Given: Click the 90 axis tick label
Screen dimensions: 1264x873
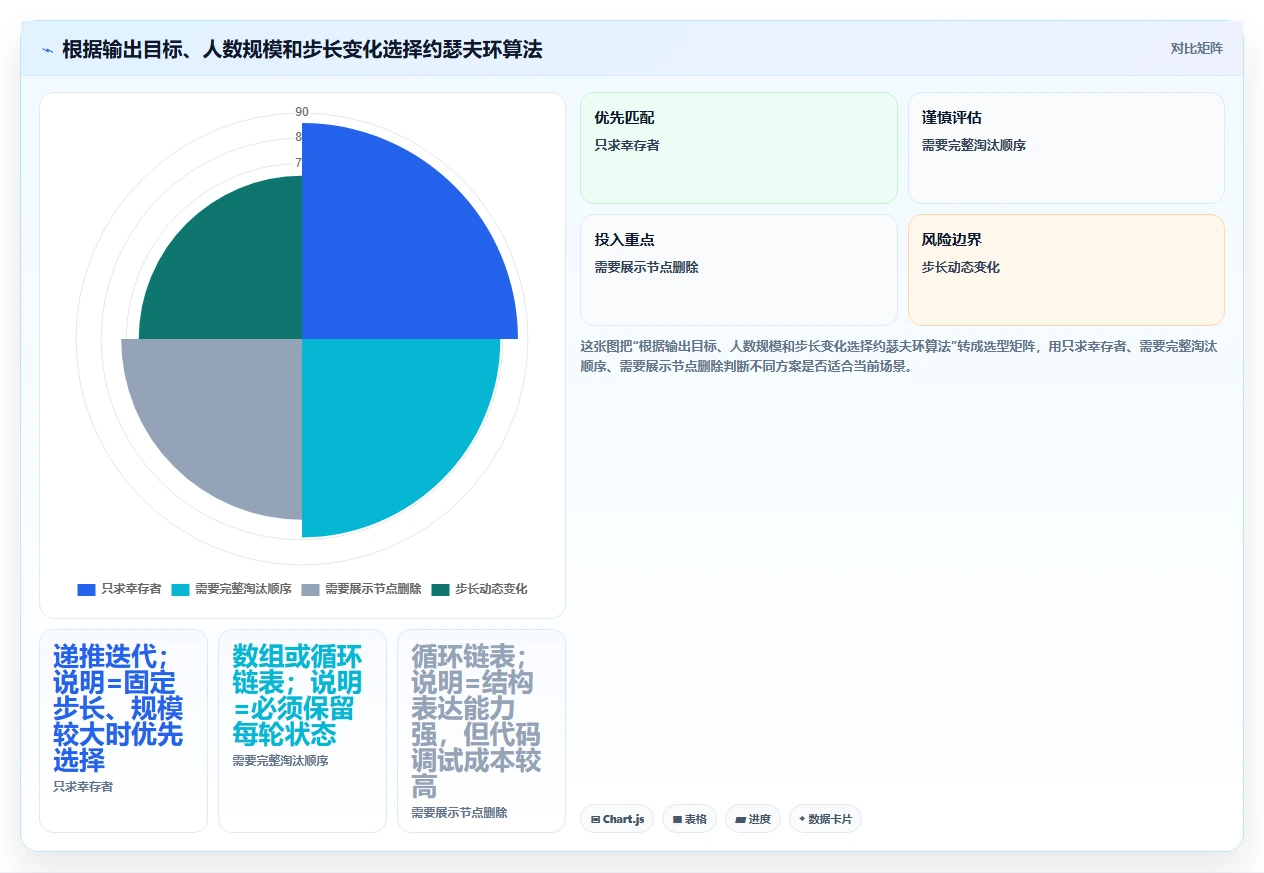Looking at the screenshot, I should point(302,111).
